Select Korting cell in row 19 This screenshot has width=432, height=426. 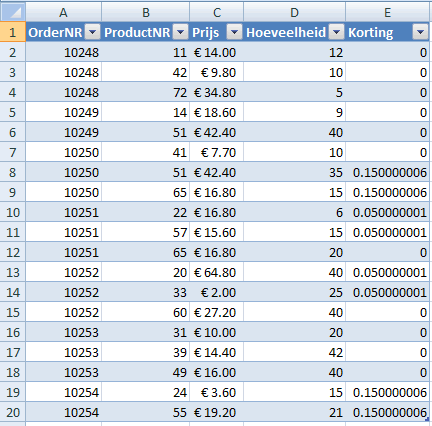point(387,392)
